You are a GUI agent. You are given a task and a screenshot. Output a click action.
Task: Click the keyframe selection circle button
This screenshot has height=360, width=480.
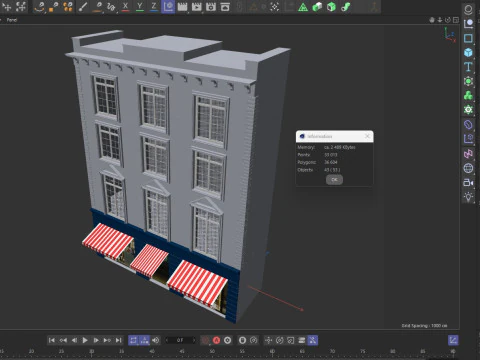(x=228, y=340)
